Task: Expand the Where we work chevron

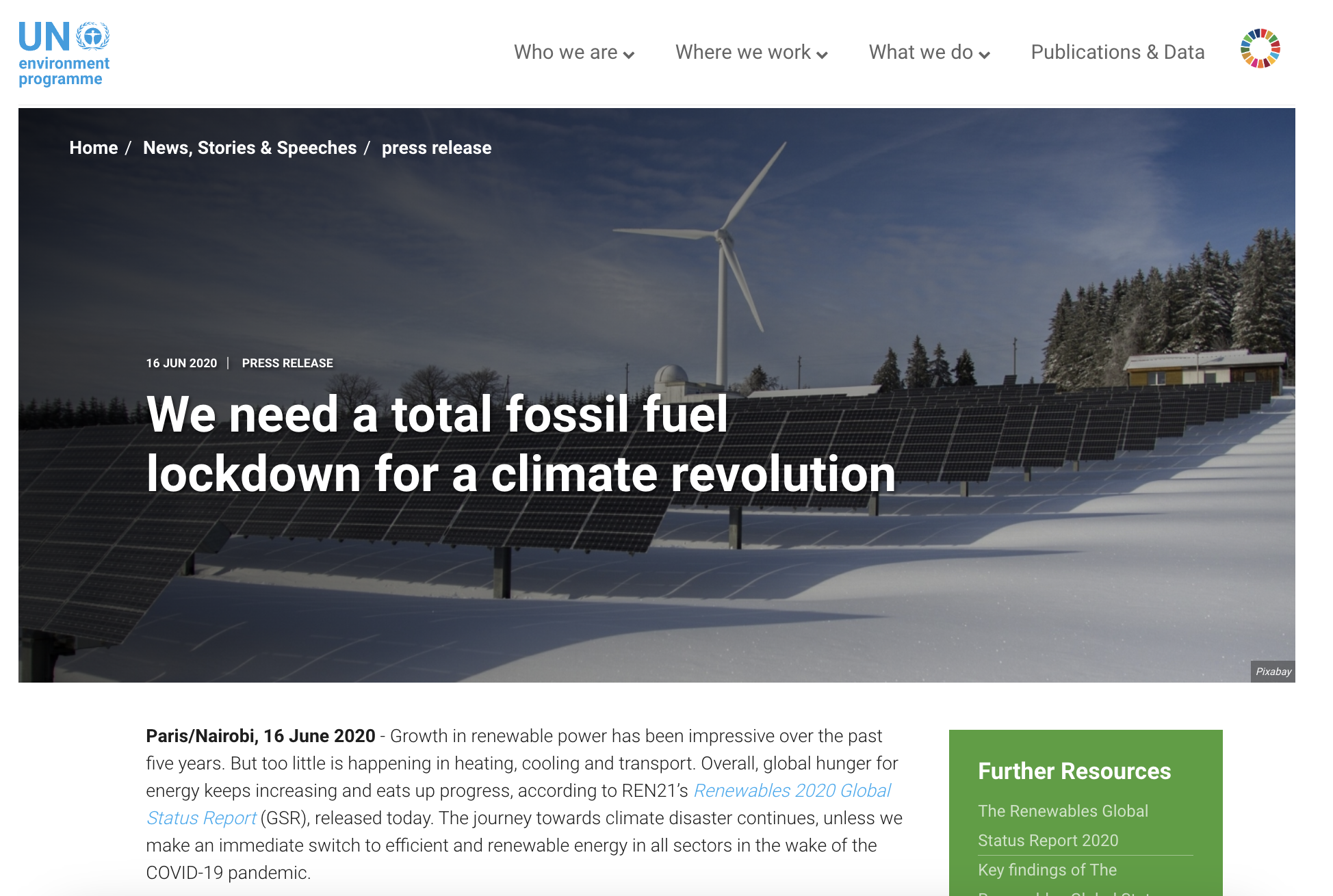Action: (822, 55)
